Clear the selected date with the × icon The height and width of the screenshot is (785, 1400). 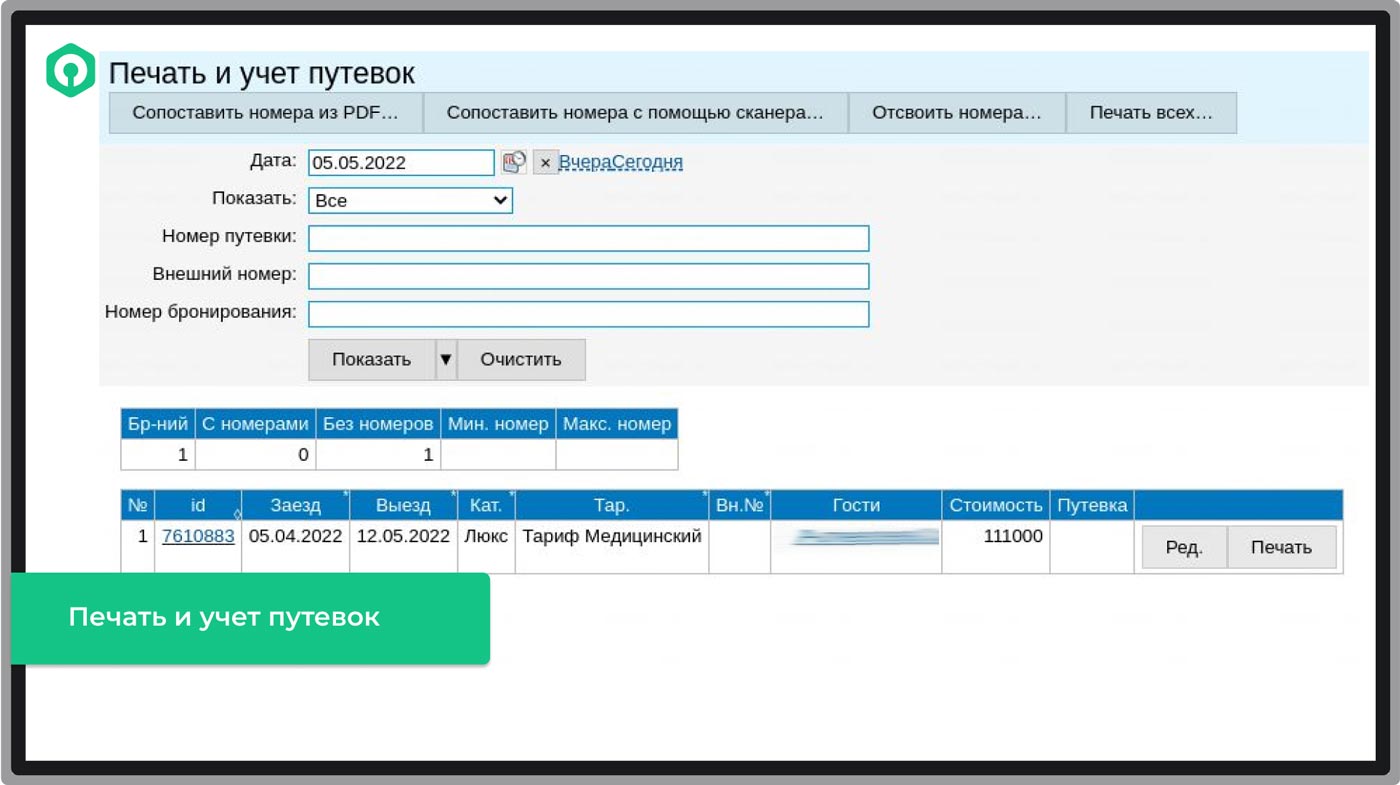(546, 162)
